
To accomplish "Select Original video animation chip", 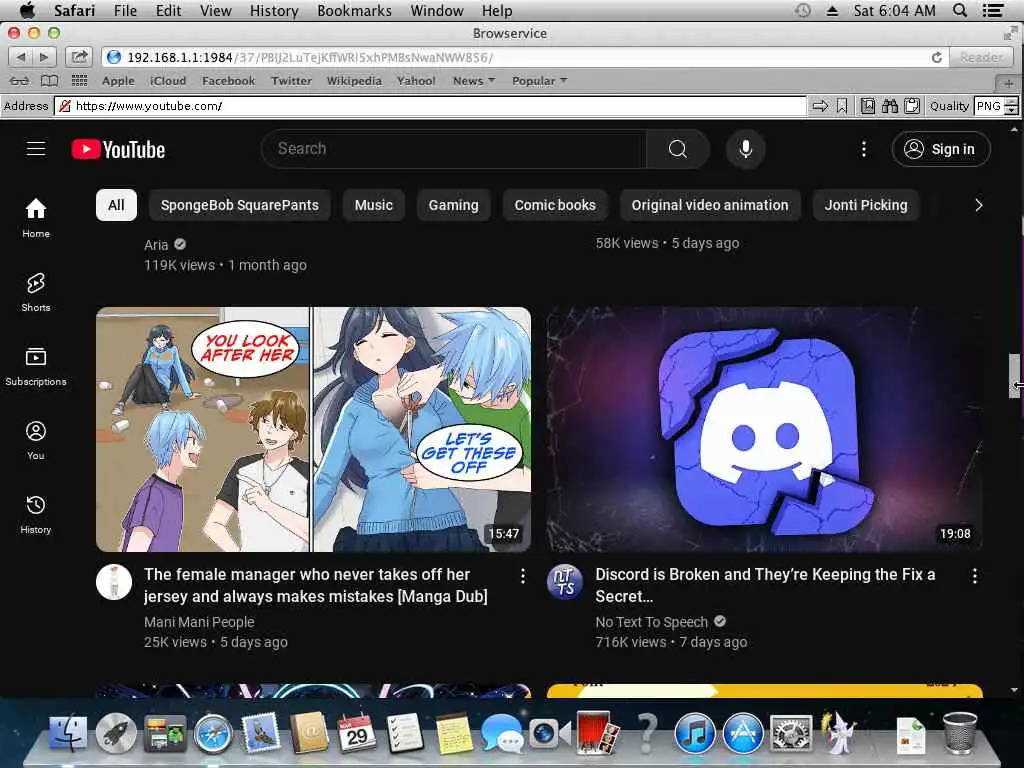I will [x=710, y=205].
